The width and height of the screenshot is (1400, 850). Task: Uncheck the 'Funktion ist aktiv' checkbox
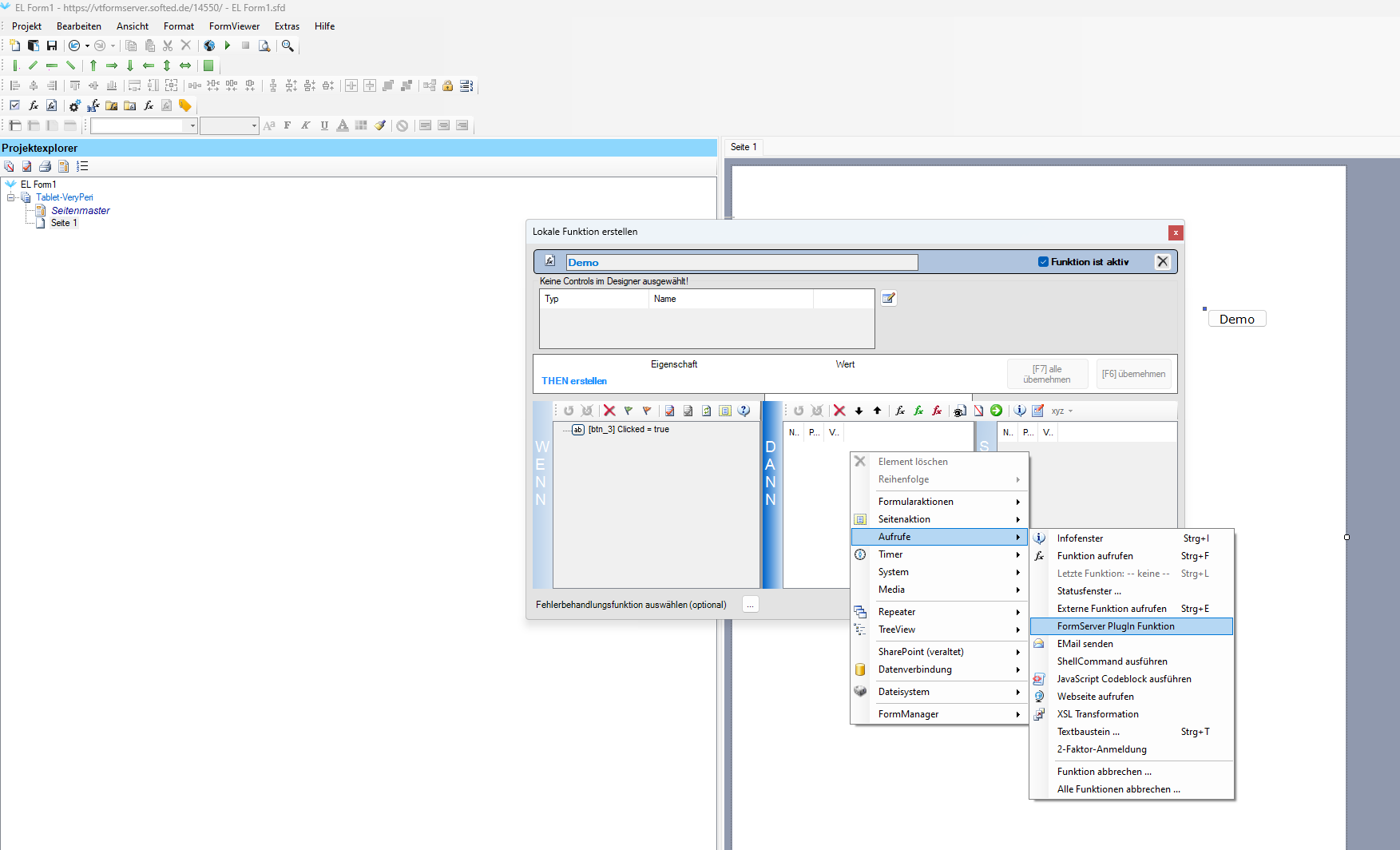[1043, 261]
